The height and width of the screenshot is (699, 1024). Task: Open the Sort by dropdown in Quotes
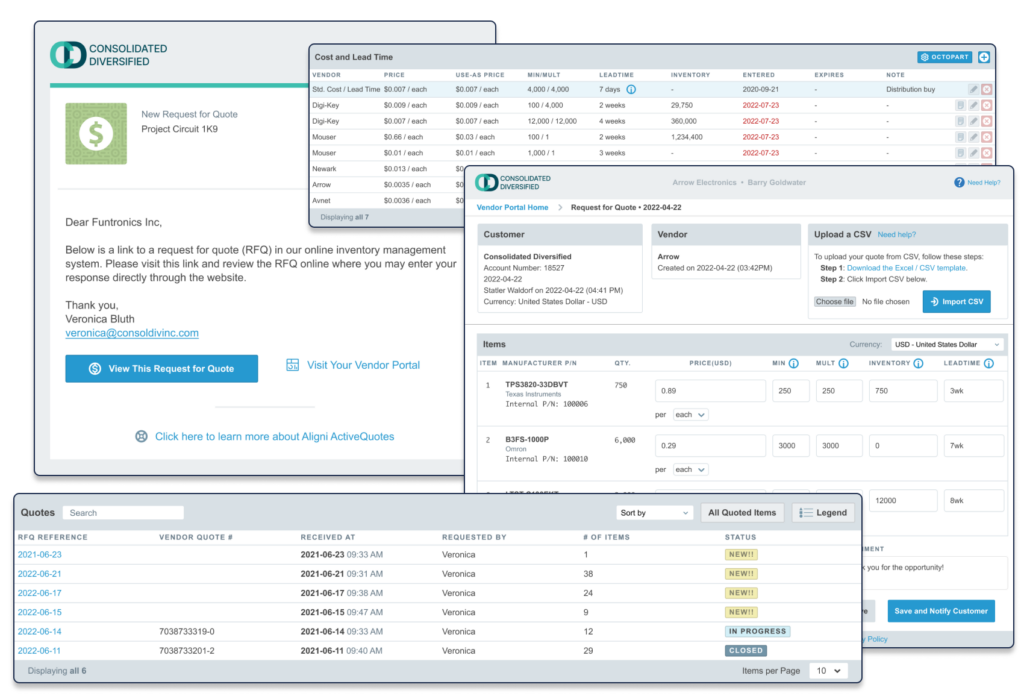click(654, 513)
